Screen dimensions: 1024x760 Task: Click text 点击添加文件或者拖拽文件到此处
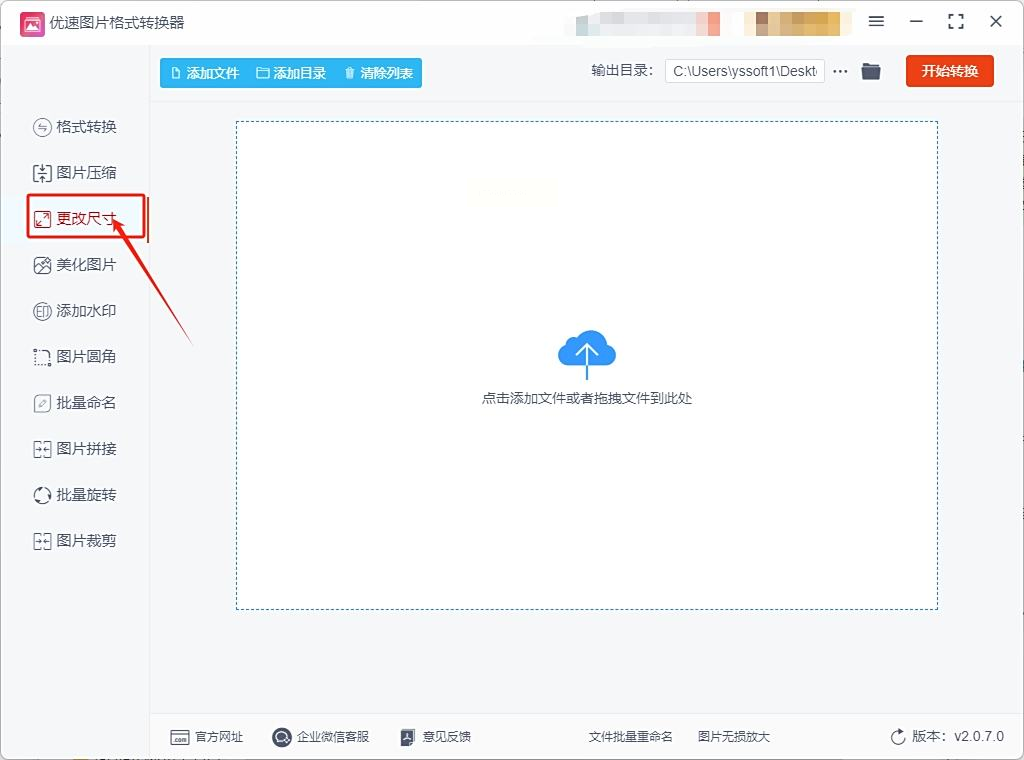pos(586,398)
